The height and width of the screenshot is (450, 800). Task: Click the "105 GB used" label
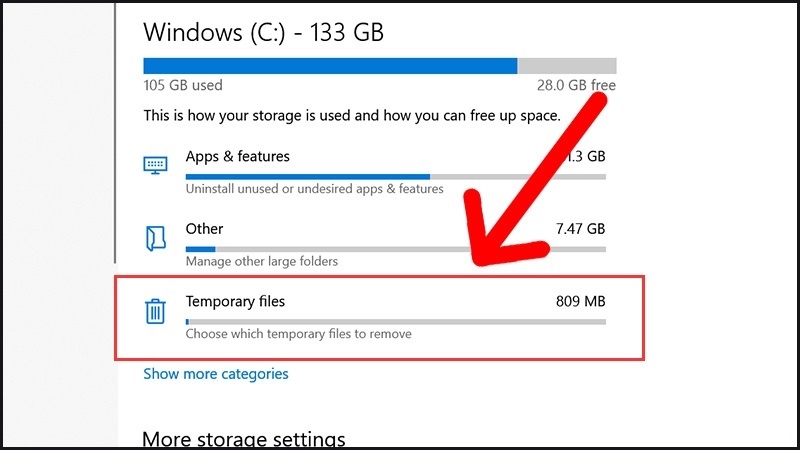click(183, 86)
